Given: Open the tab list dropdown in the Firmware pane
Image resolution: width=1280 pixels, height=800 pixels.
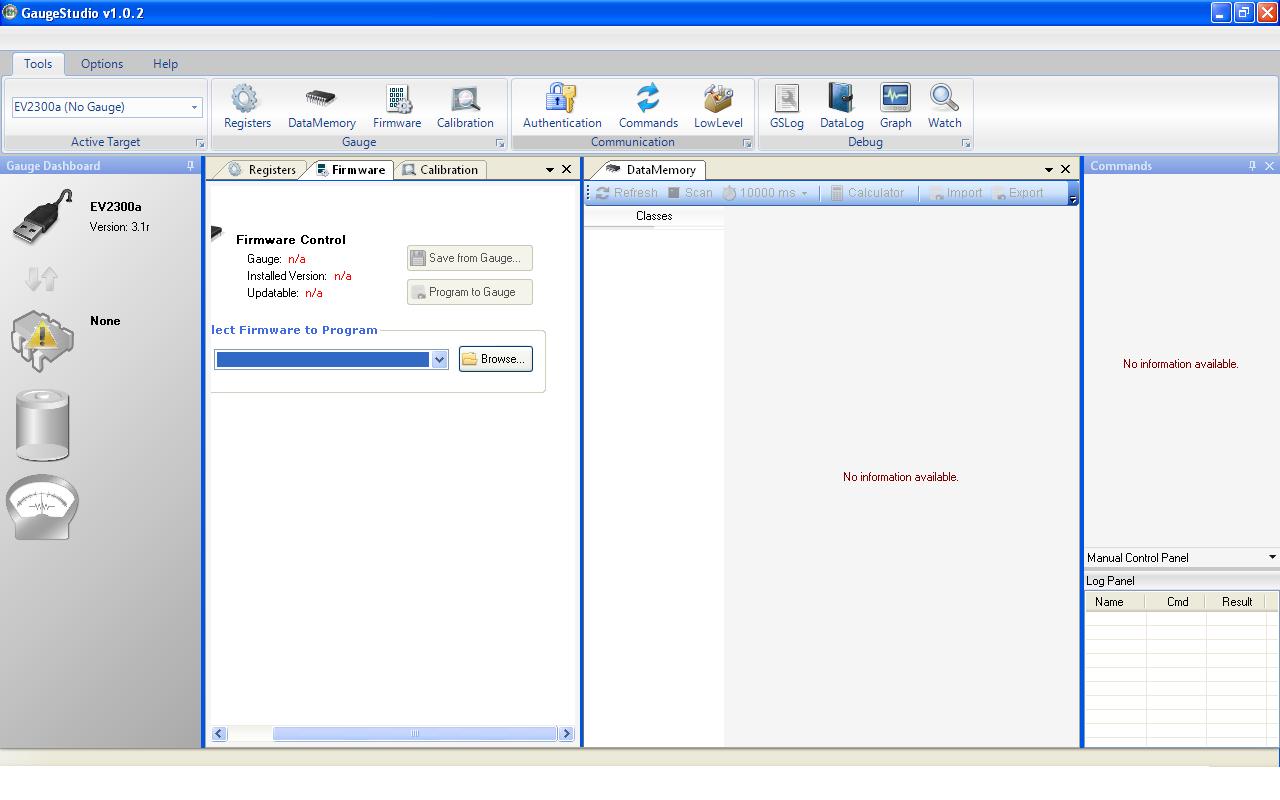Looking at the screenshot, I should pyautogui.click(x=549, y=170).
